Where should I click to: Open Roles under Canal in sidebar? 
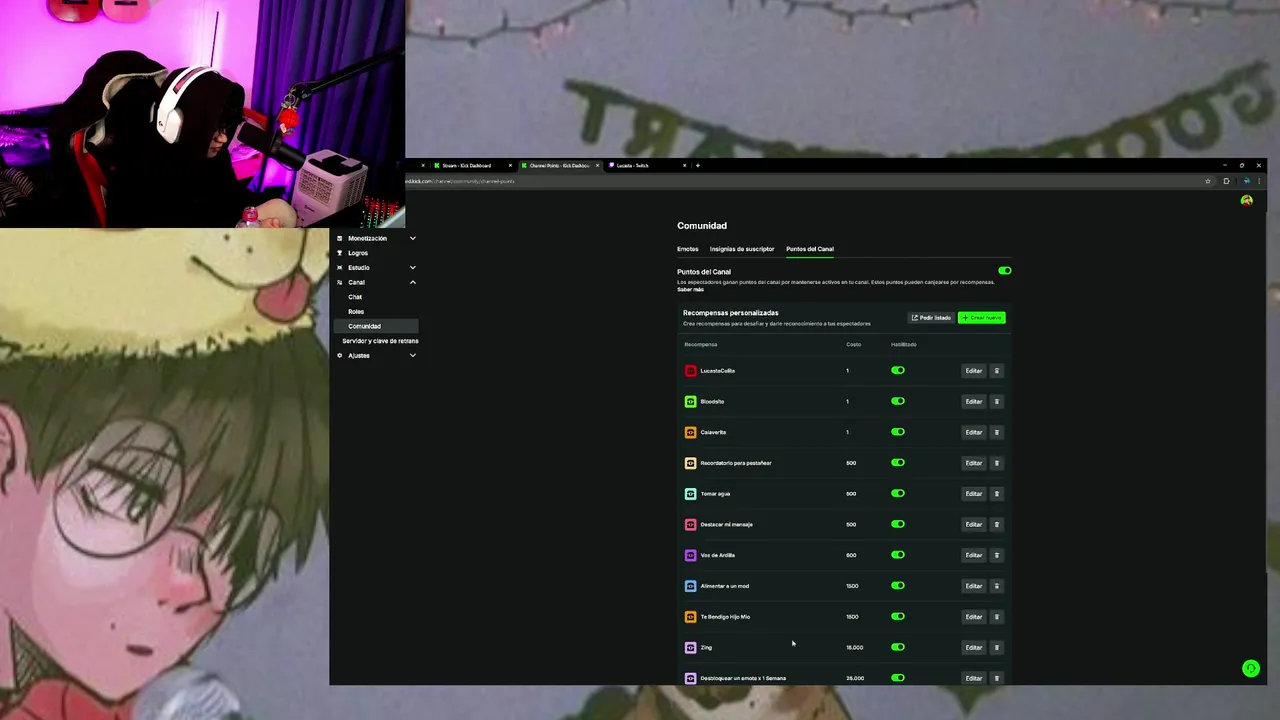pyautogui.click(x=356, y=312)
